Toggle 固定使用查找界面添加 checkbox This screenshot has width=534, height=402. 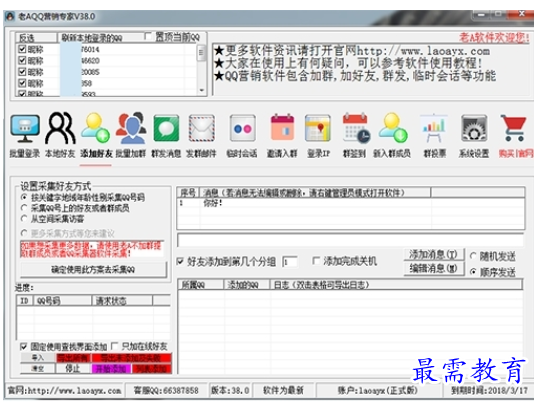click(23, 347)
